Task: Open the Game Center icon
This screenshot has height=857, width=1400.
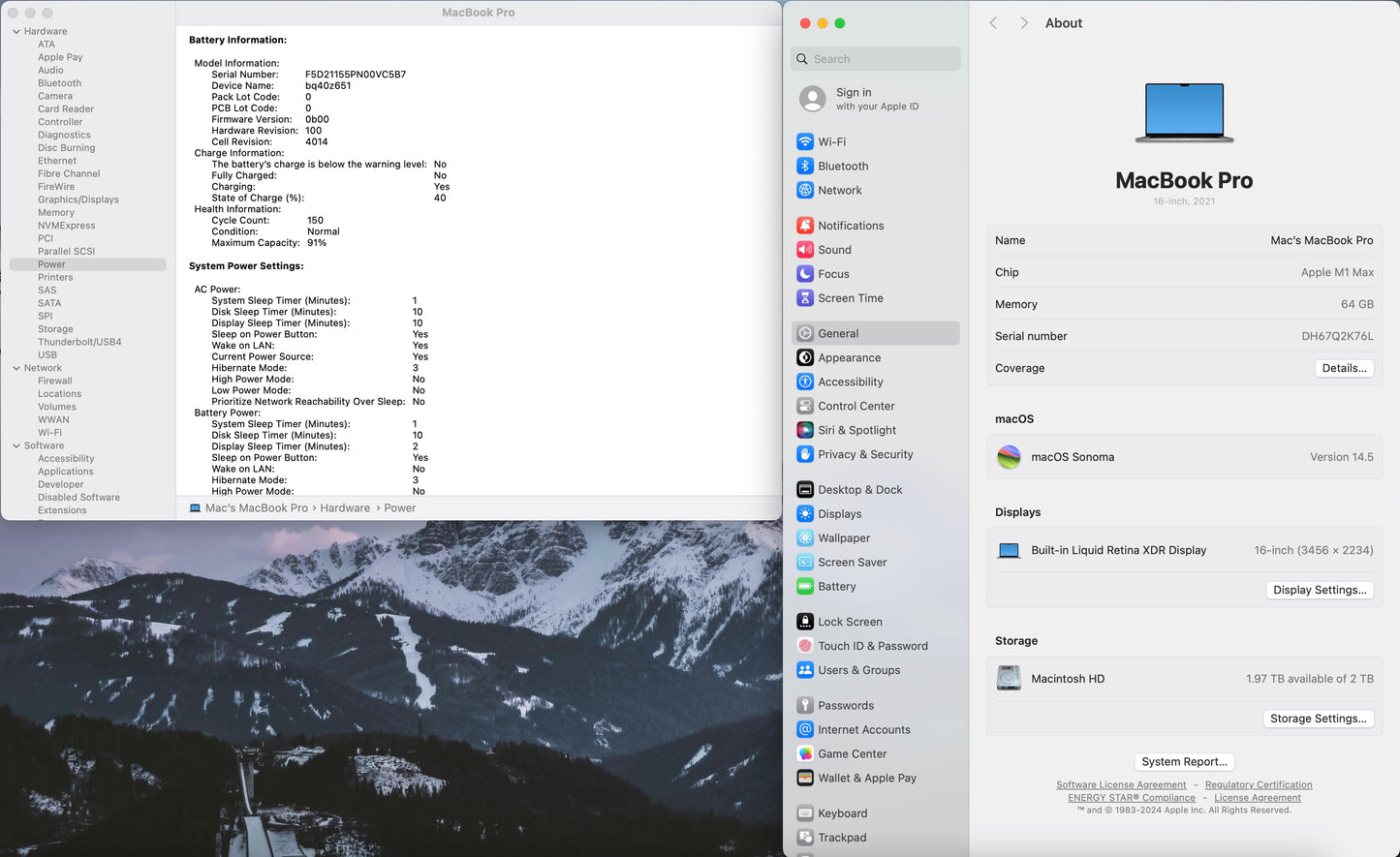Action: (x=805, y=753)
